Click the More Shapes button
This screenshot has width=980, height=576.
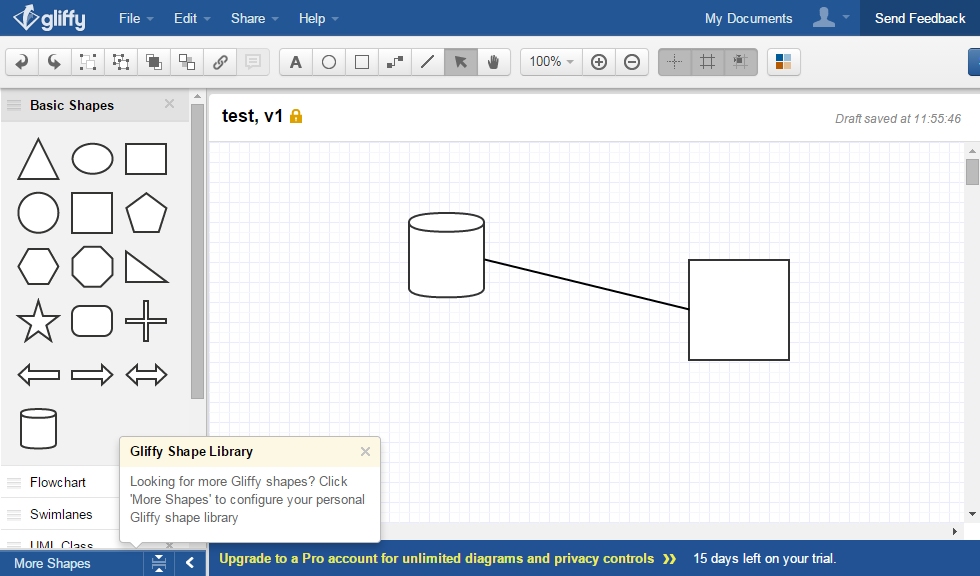tap(52, 563)
